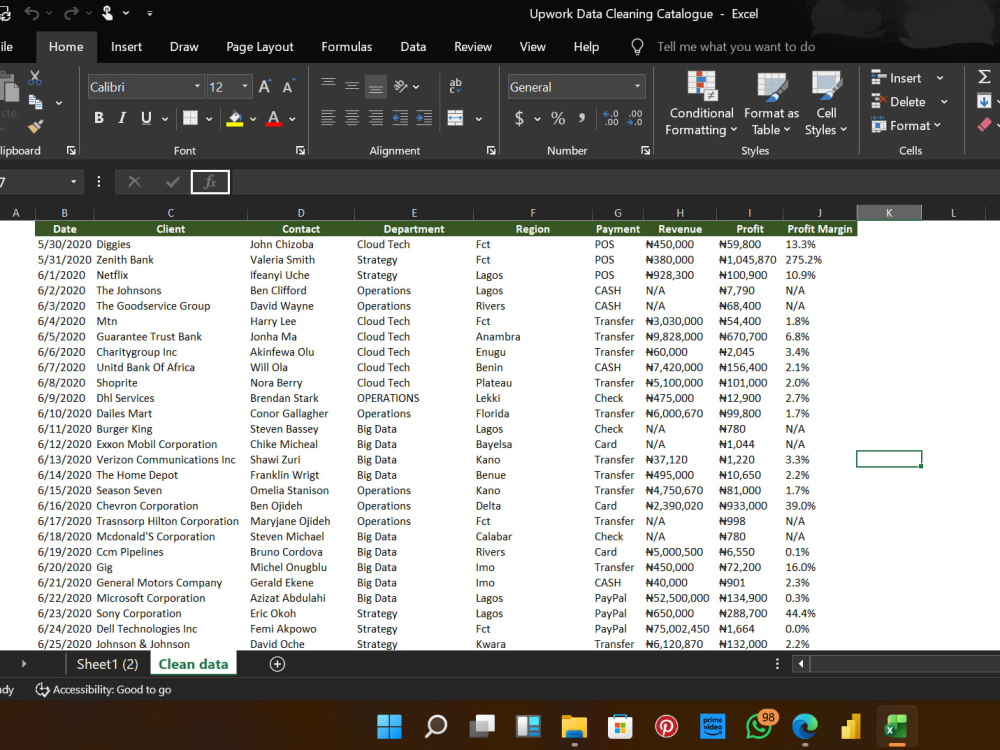
Task: Open the Calibri font name dropdown
Action: tap(197, 87)
